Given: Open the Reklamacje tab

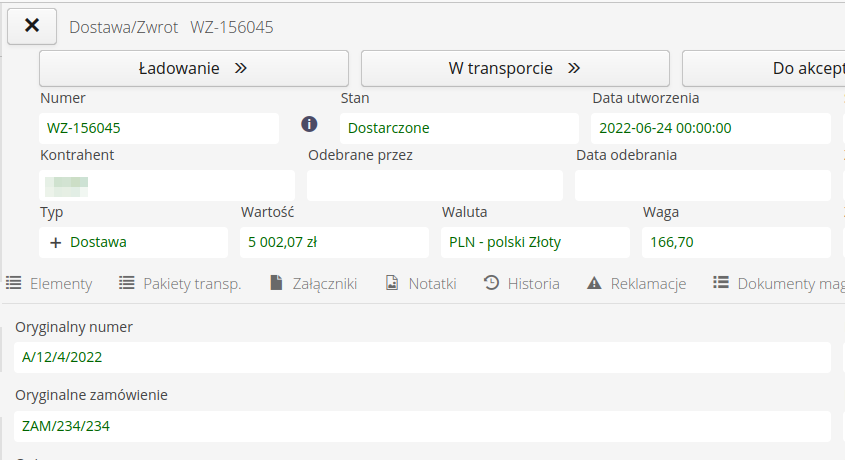Looking at the screenshot, I should click(x=636, y=283).
